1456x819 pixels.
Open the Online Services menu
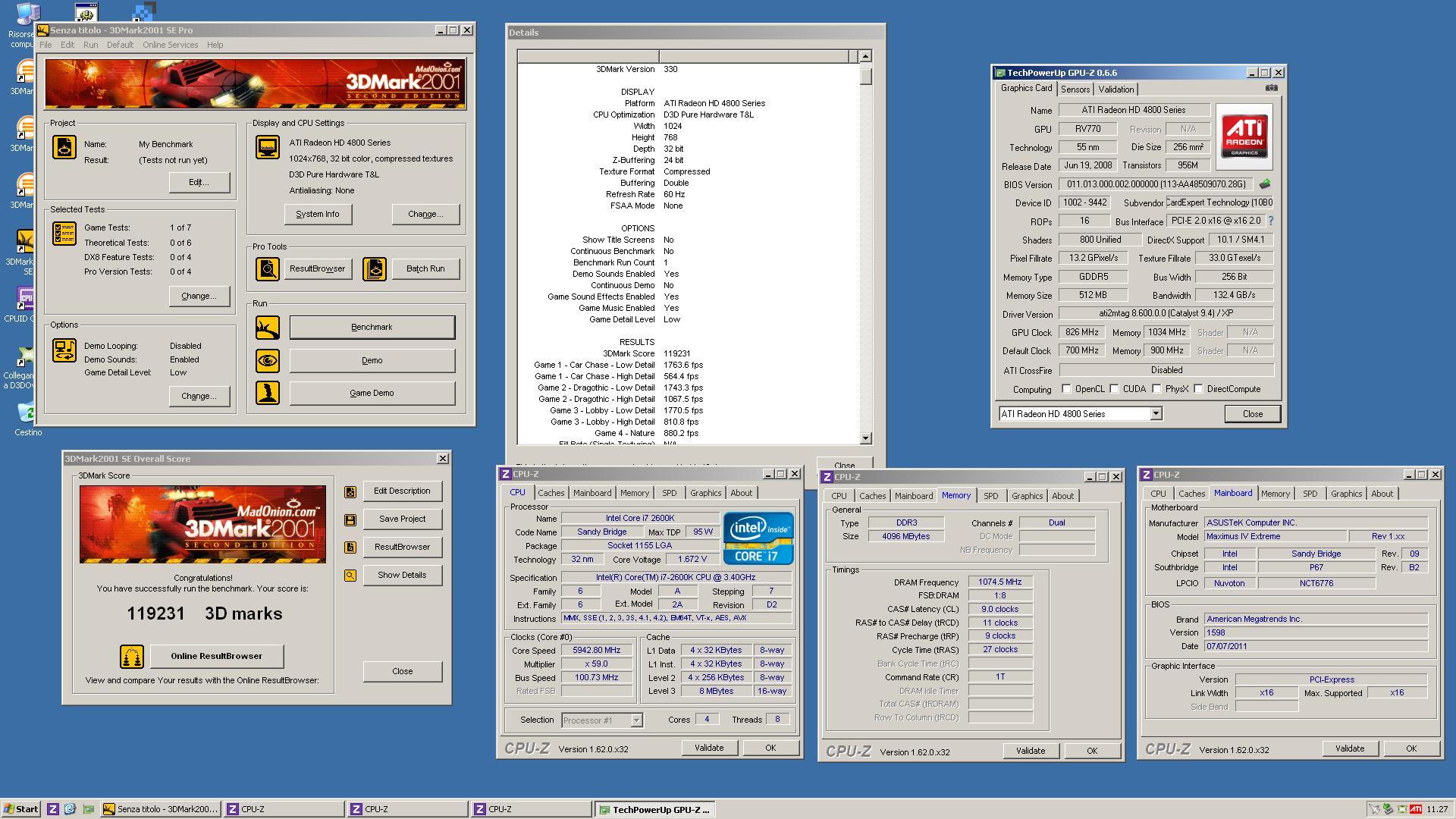170,45
